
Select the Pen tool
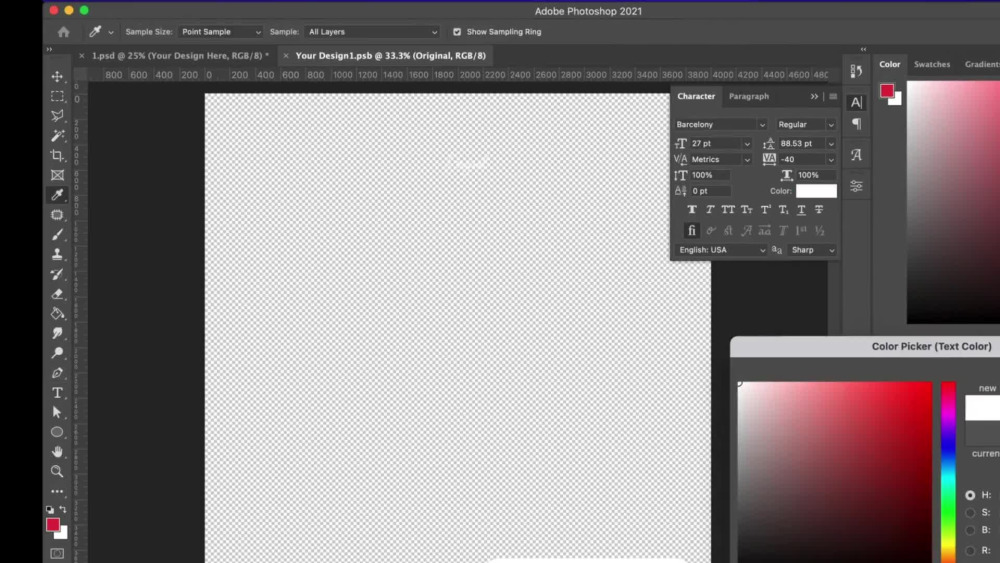coord(57,373)
